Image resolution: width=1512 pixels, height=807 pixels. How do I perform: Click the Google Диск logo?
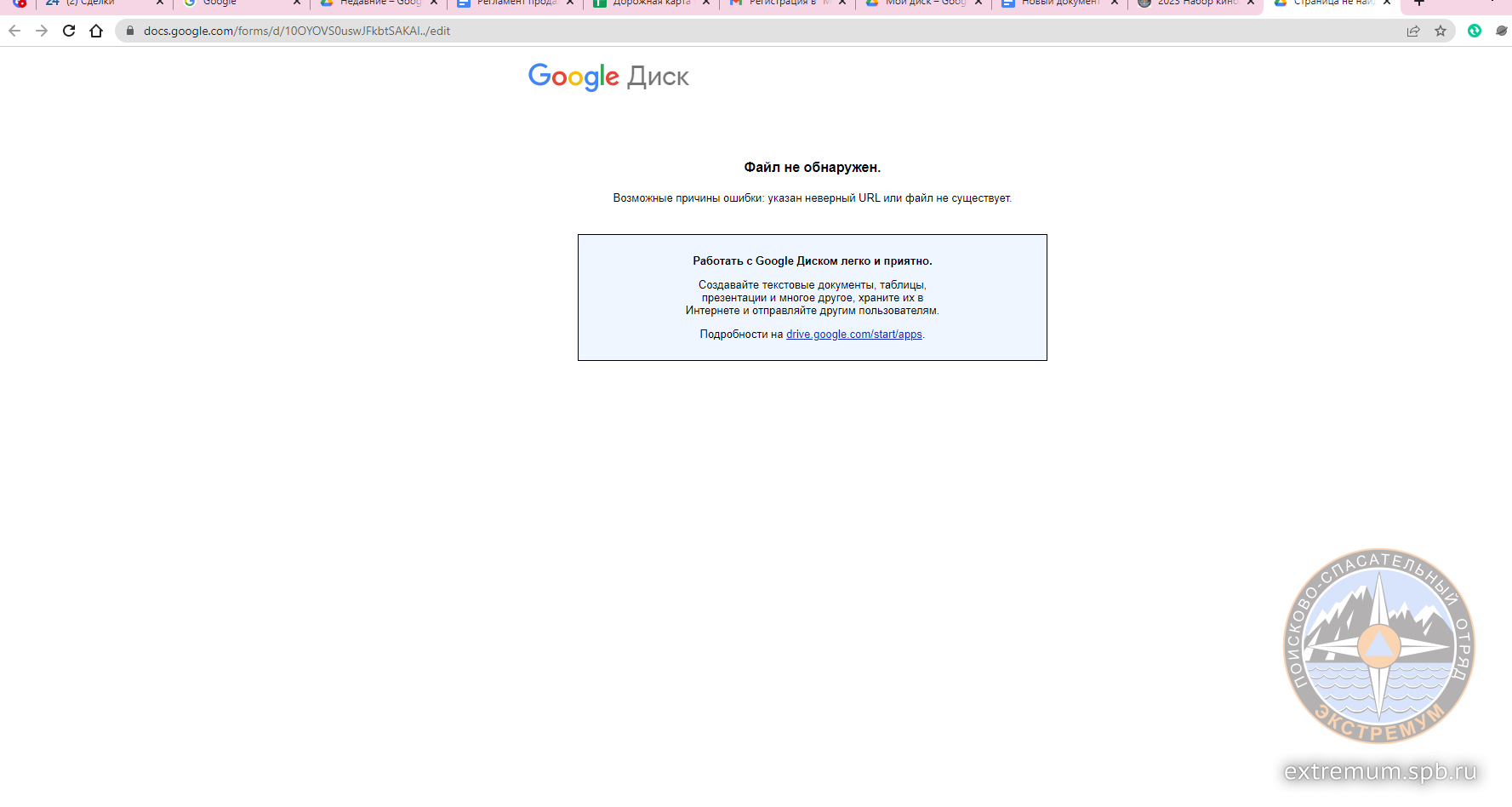608,77
